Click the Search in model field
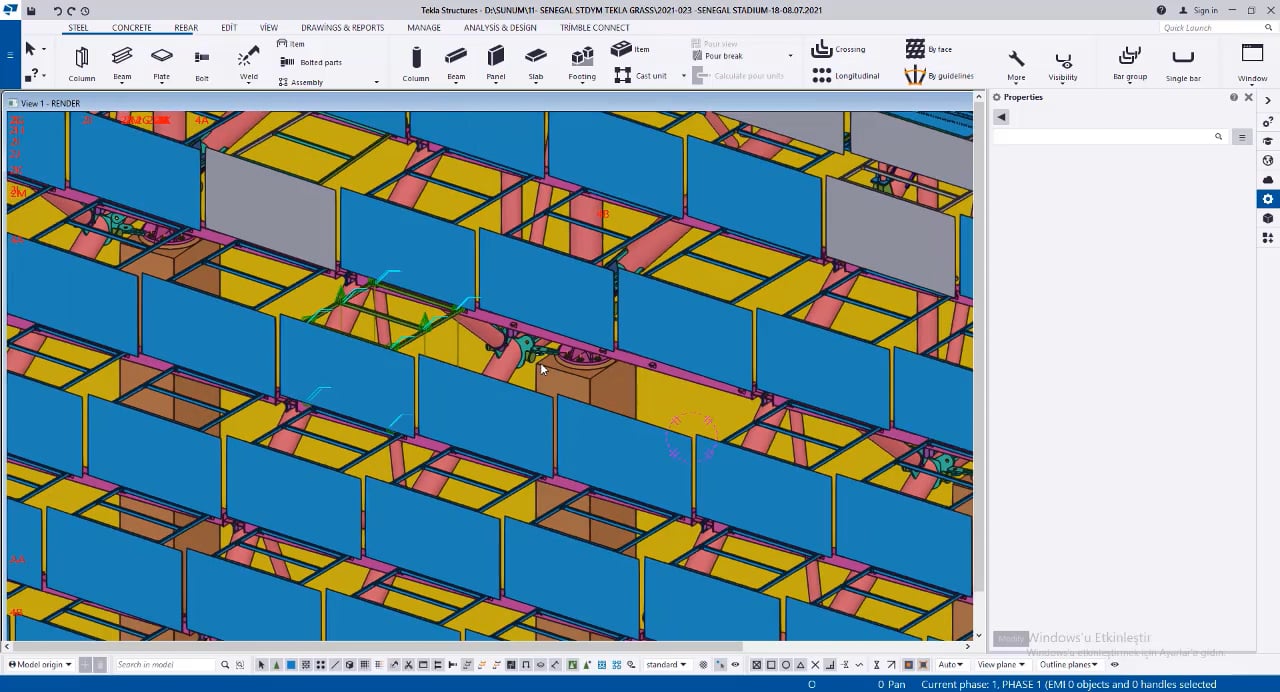The height and width of the screenshot is (692, 1280). 164,664
